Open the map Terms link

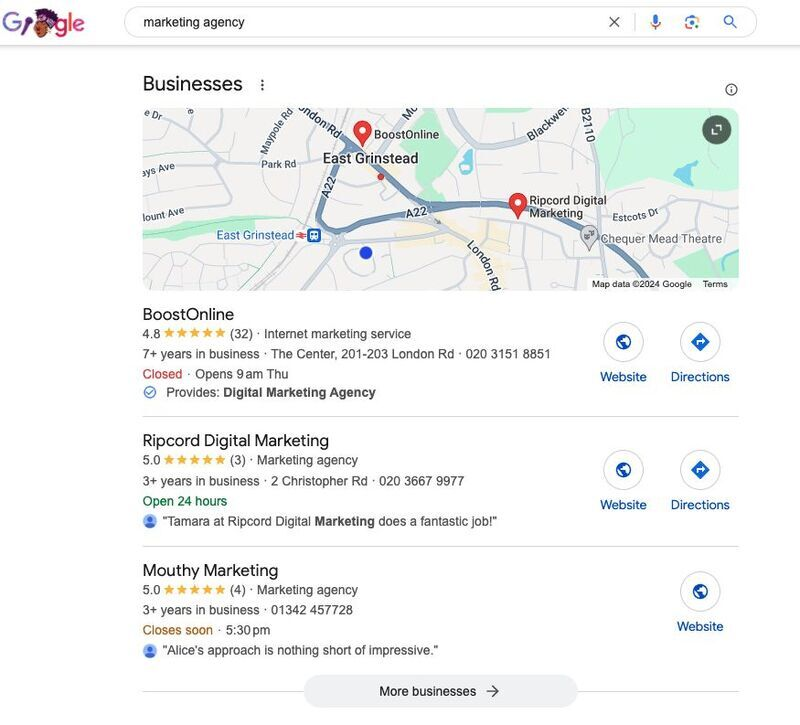[x=715, y=284]
